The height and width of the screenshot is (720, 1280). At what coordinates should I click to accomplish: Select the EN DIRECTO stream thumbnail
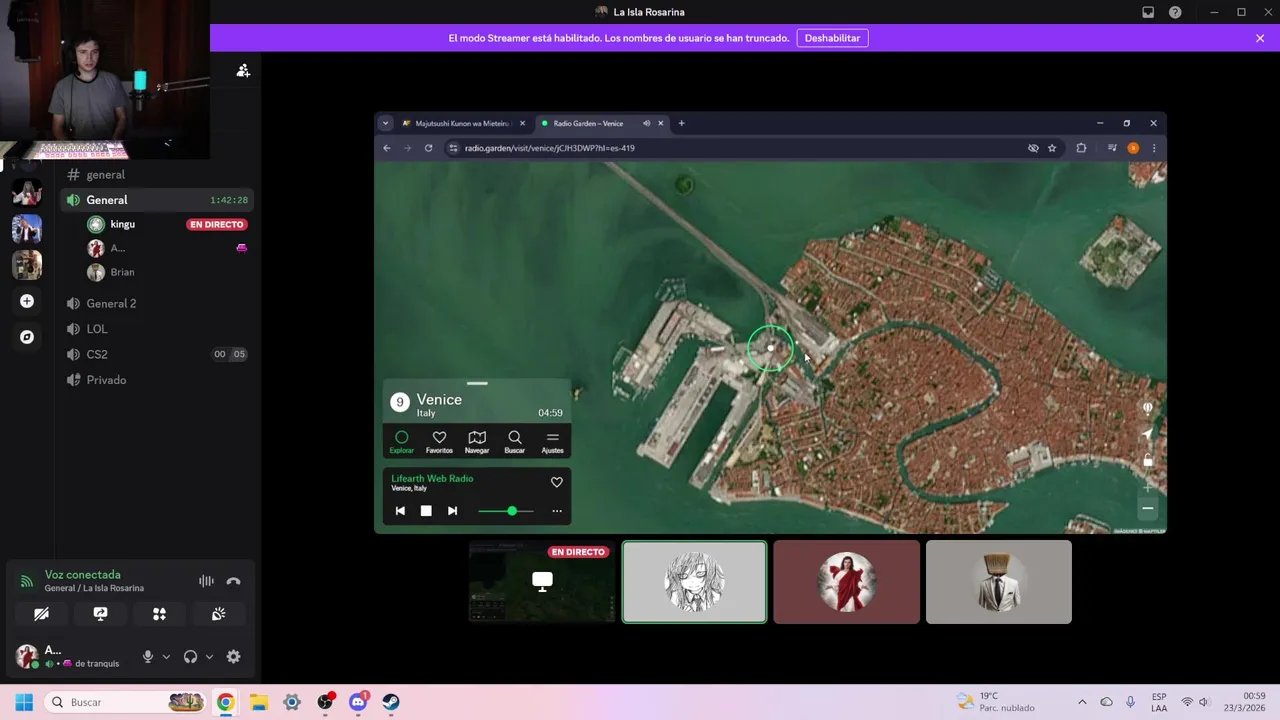point(542,581)
